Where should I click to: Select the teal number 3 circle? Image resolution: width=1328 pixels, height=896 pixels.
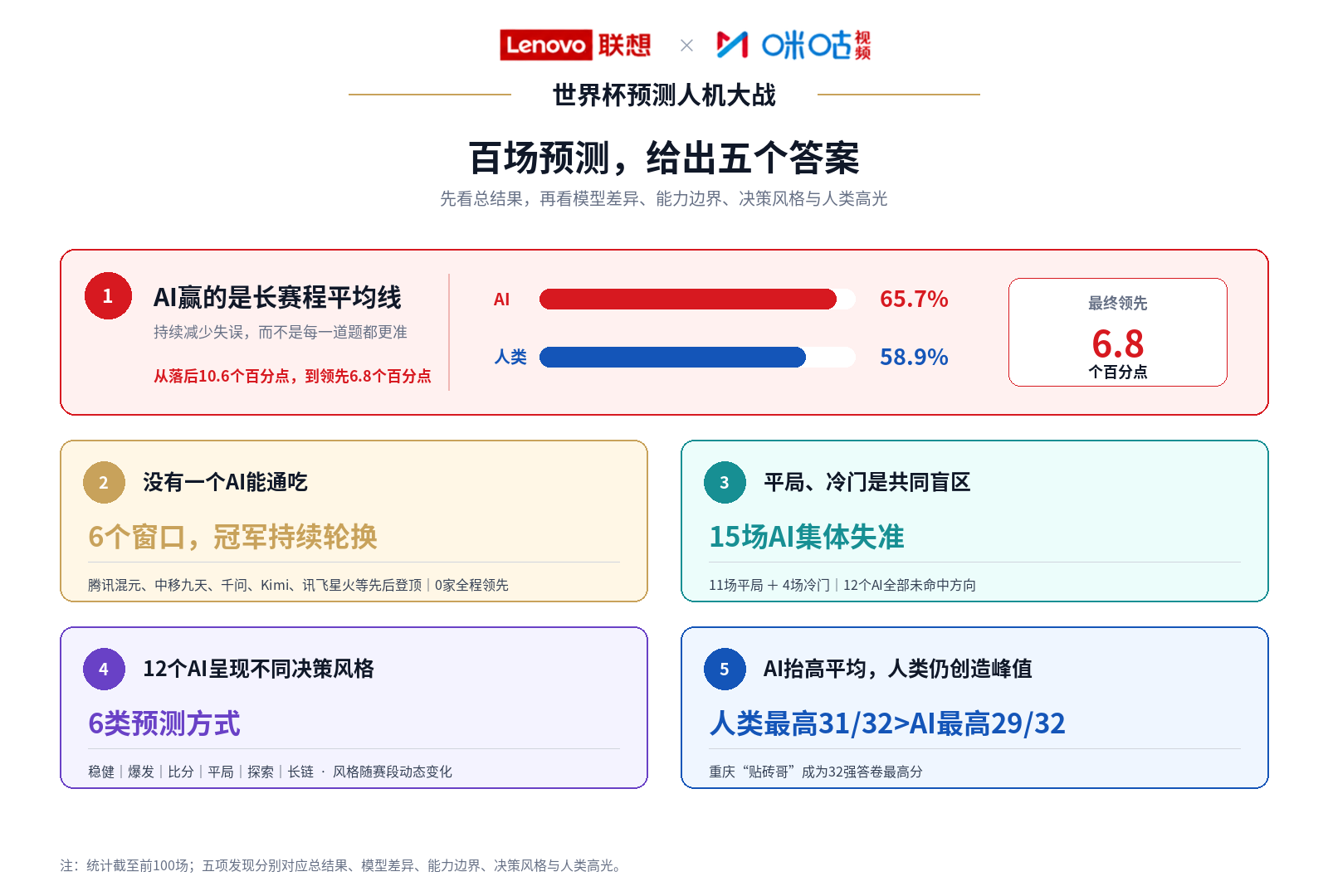pos(725,483)
